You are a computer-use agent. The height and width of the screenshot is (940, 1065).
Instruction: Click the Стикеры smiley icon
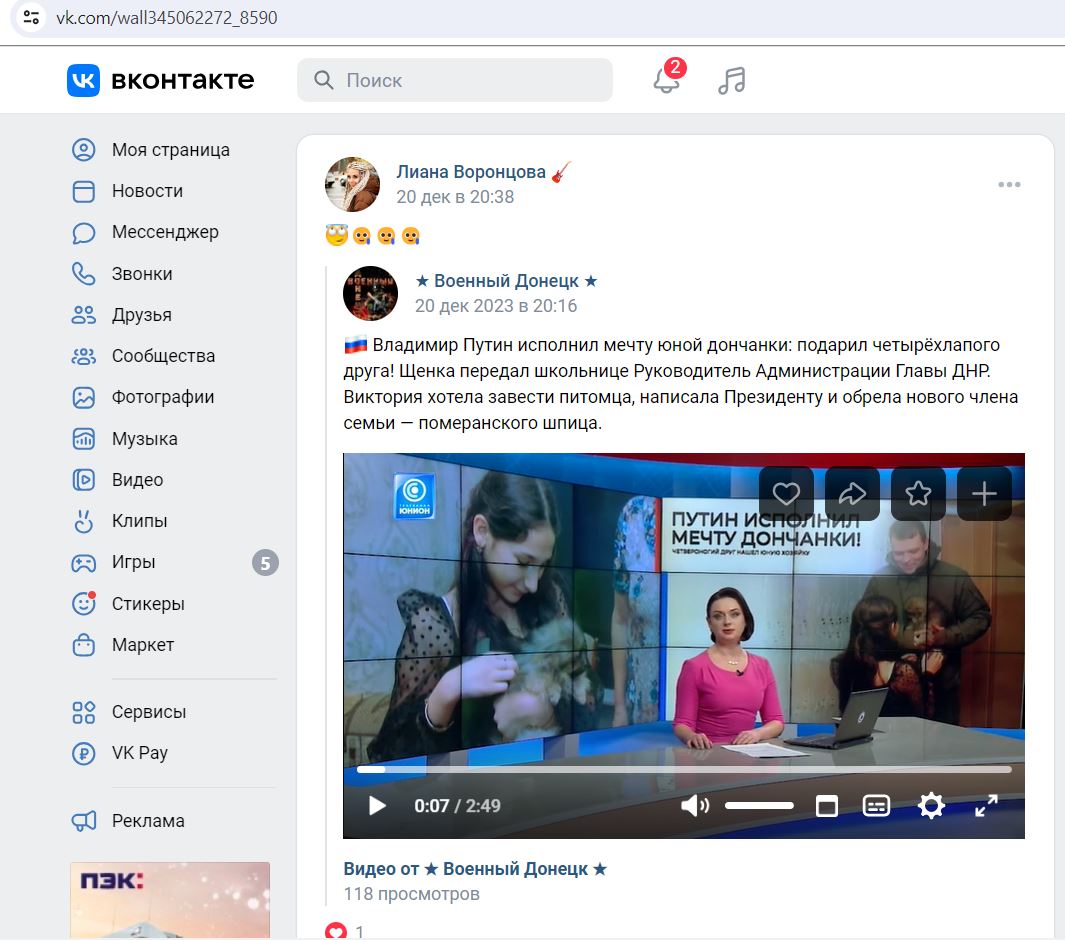click(x=84, y=603)
